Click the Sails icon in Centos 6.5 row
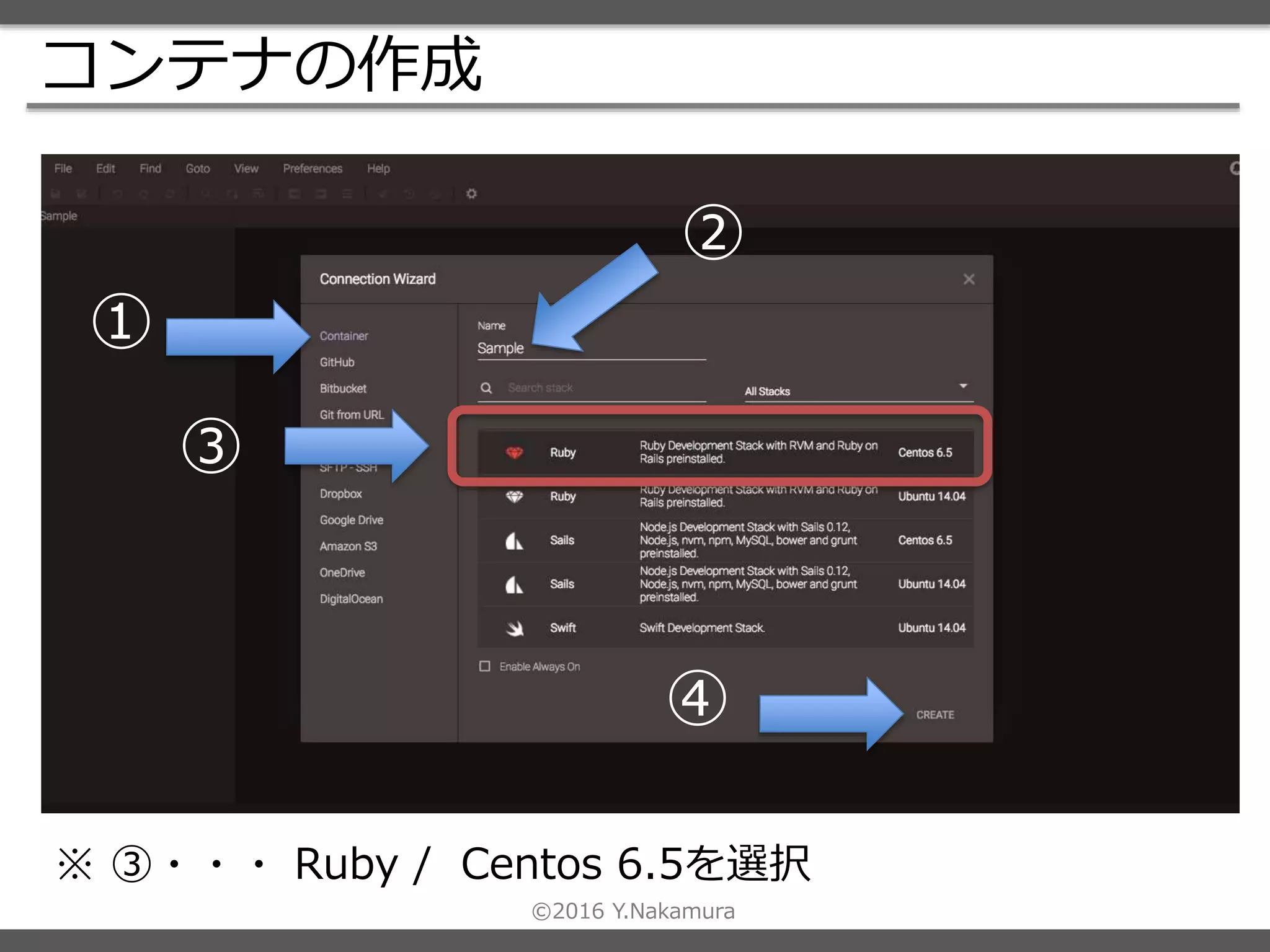 514,540
